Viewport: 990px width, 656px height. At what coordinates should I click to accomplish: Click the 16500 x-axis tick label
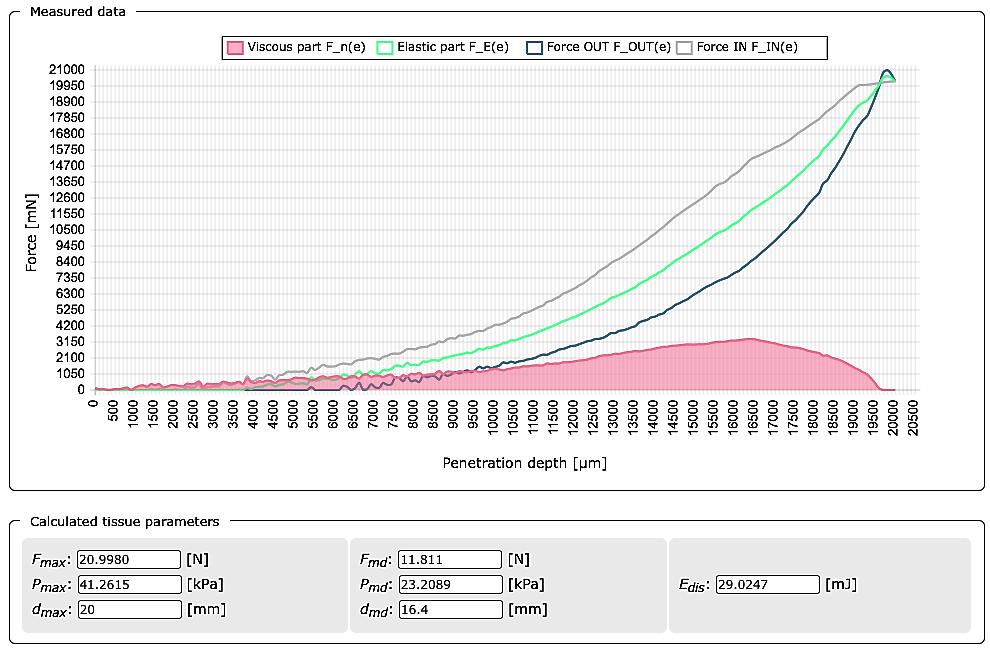click(753, 418)
